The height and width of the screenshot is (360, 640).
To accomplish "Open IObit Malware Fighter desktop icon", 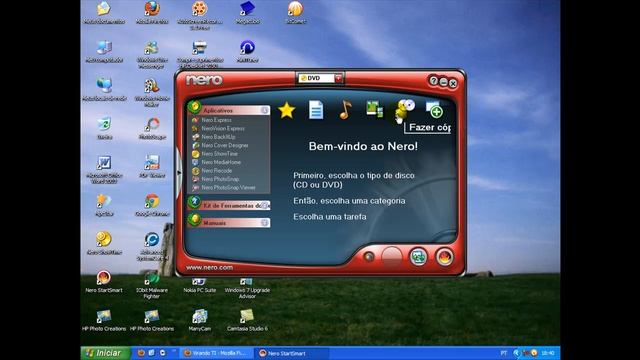I will point(151,284).
